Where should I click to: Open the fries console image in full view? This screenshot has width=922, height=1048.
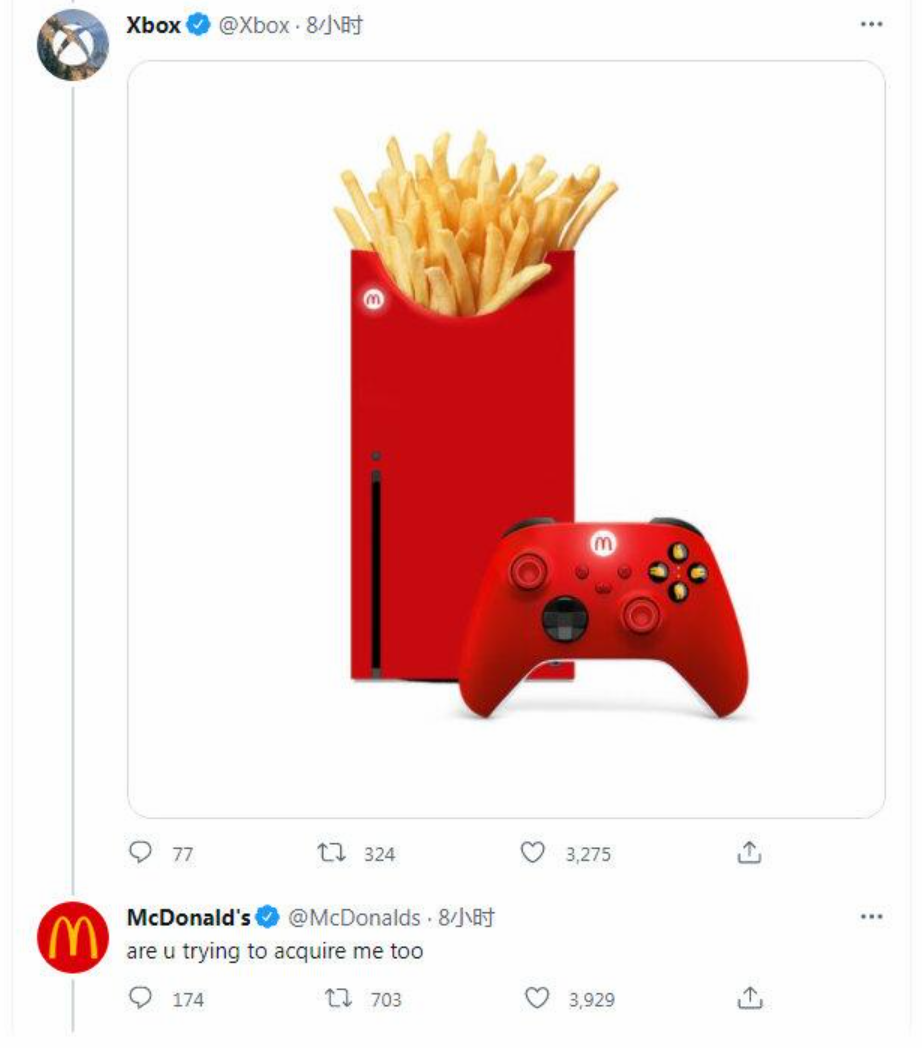click(x=506, y=439)
